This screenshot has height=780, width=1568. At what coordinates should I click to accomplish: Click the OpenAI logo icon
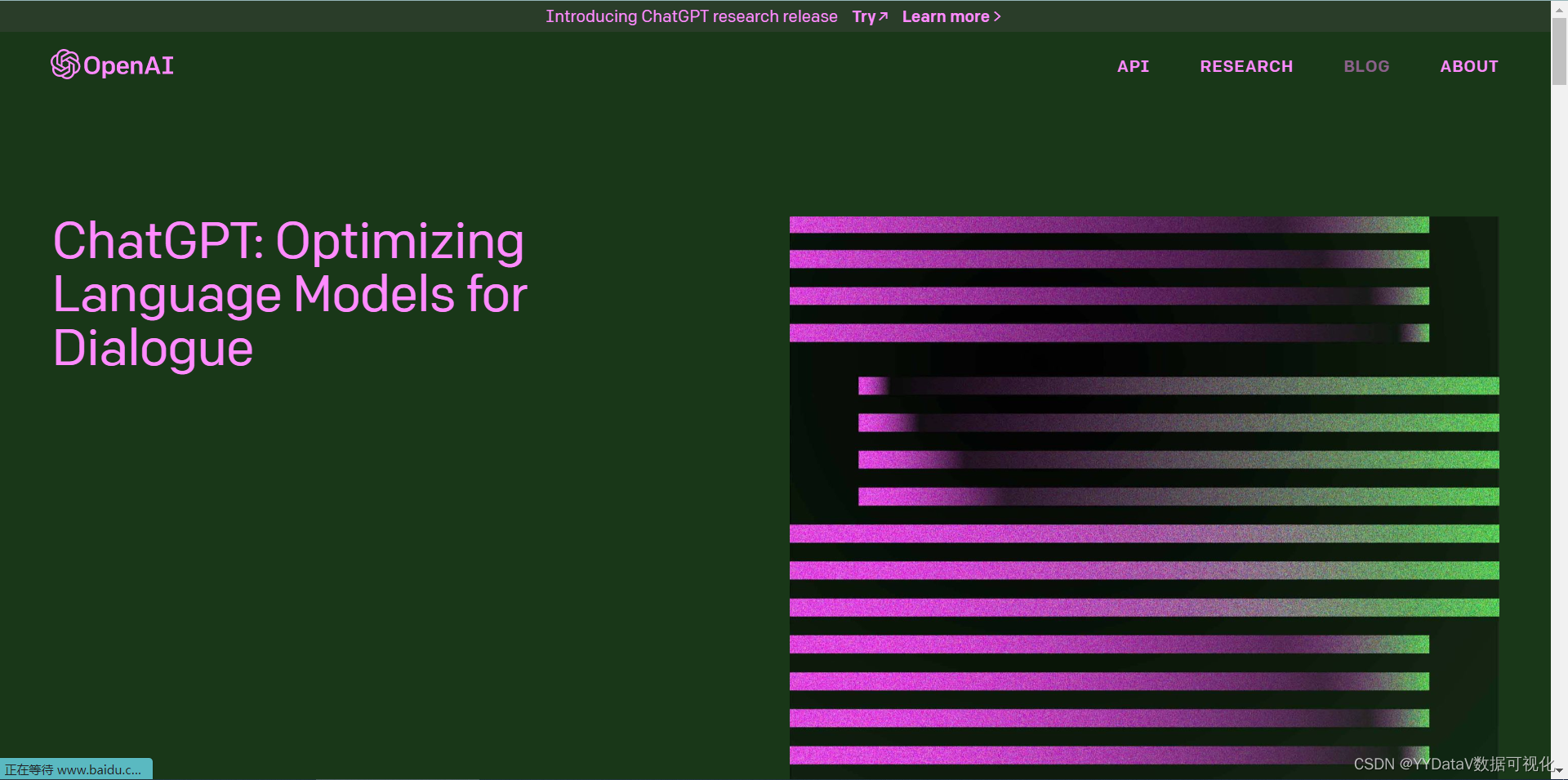coord(65,65)
